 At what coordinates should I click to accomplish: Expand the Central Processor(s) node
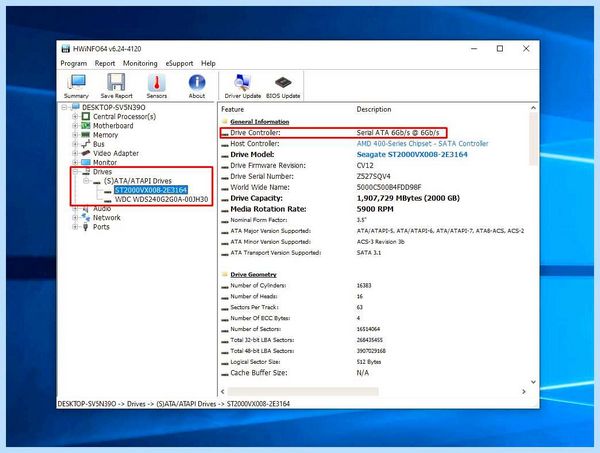pos(75,116)
